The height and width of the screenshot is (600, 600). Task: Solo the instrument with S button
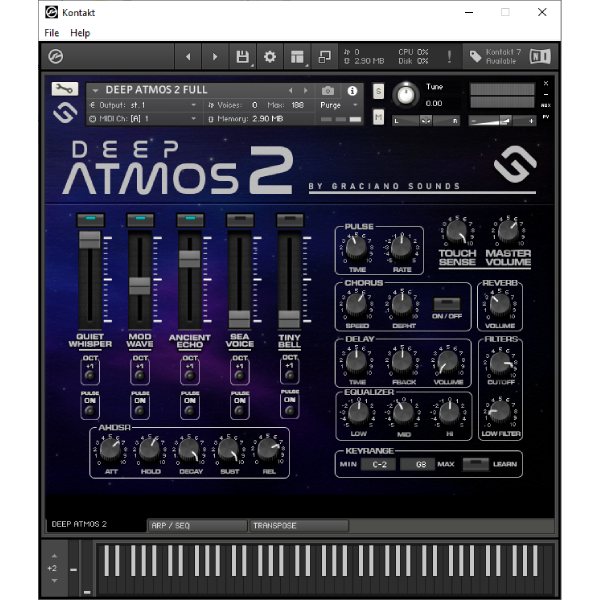pos(378,91)
